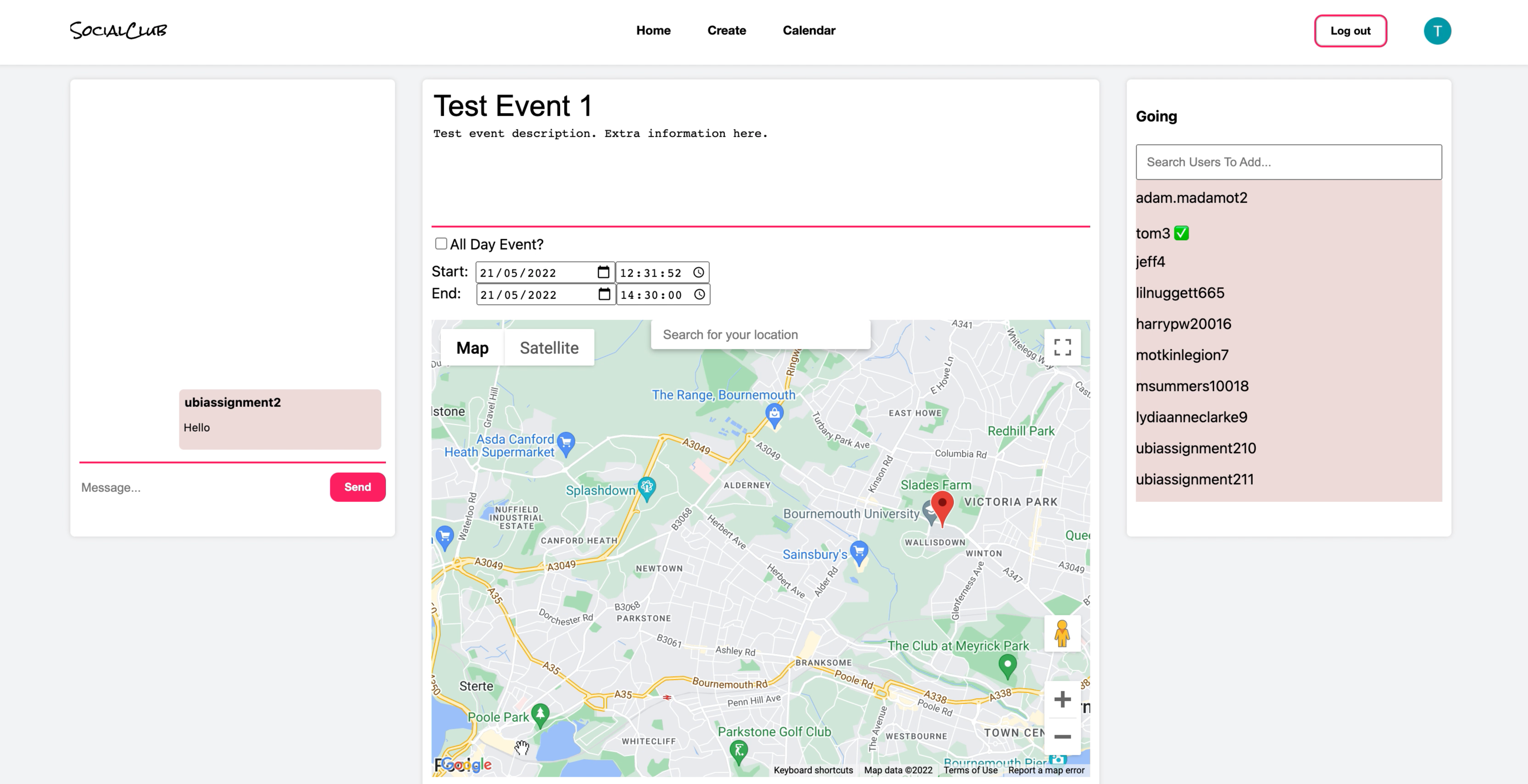Click the tom3 green checkmark
1528x784 pixels.
pos(1181,233)
